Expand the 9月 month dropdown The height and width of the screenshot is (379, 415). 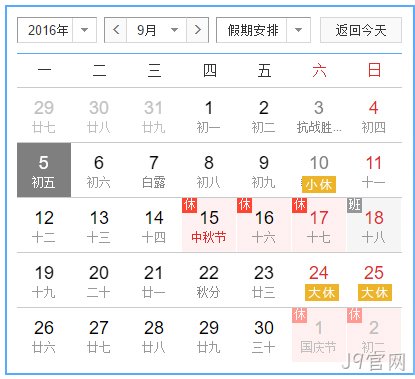(174, 30)
